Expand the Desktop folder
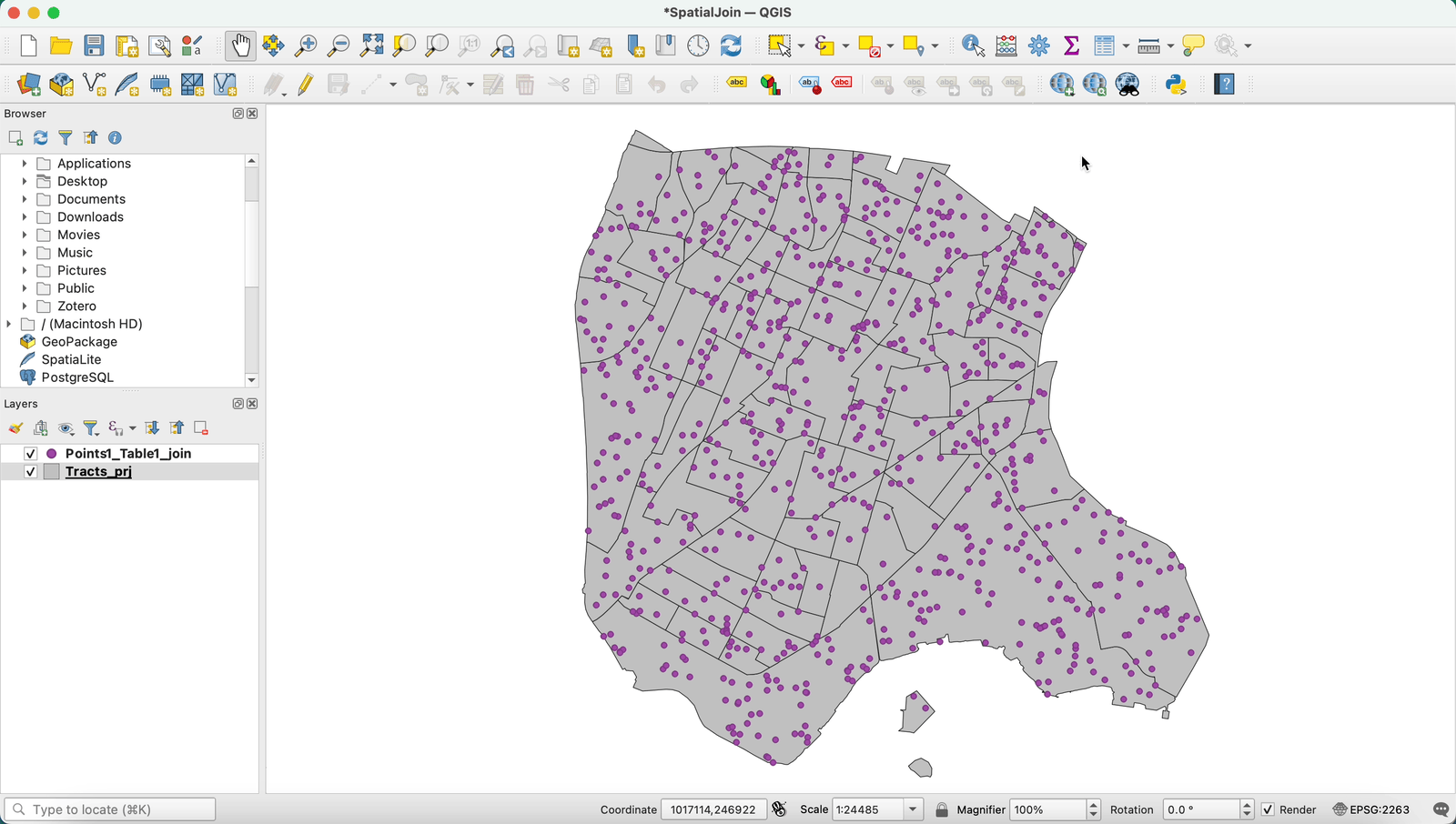 (x=25, y=182)
